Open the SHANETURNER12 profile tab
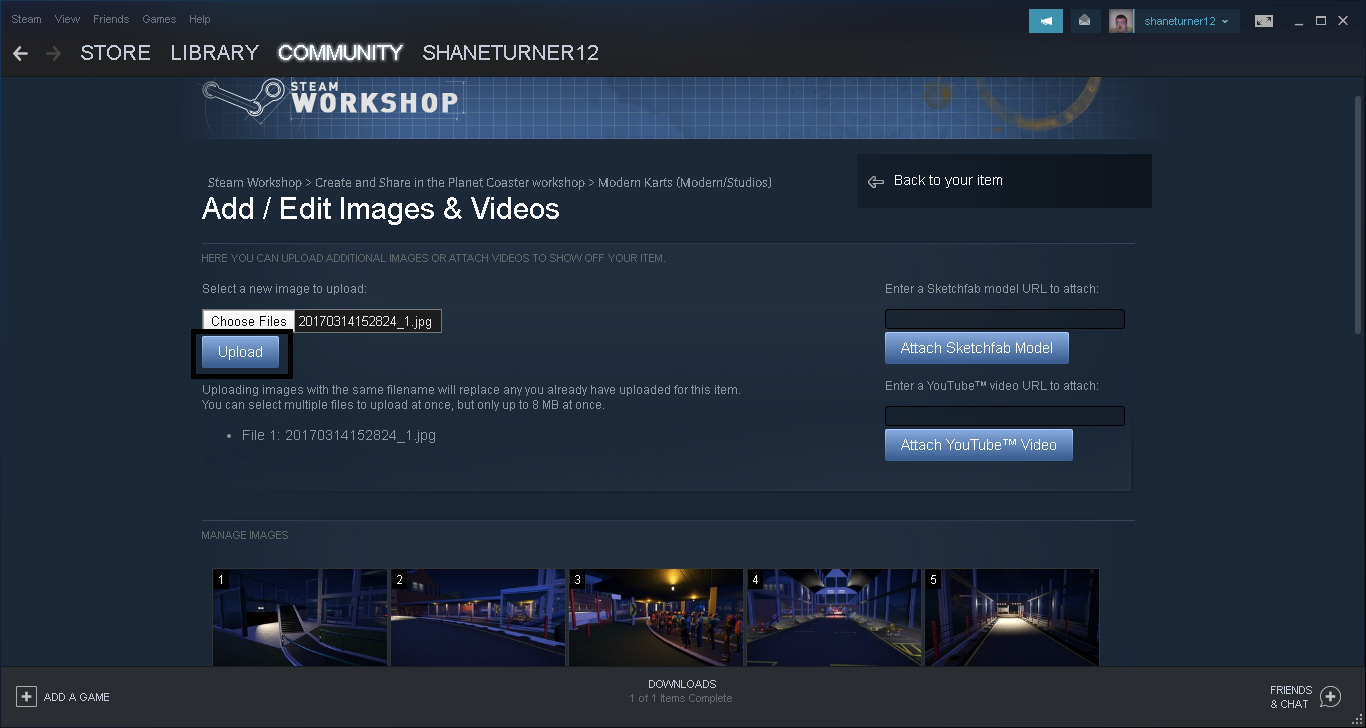 (x=511, y=53)
